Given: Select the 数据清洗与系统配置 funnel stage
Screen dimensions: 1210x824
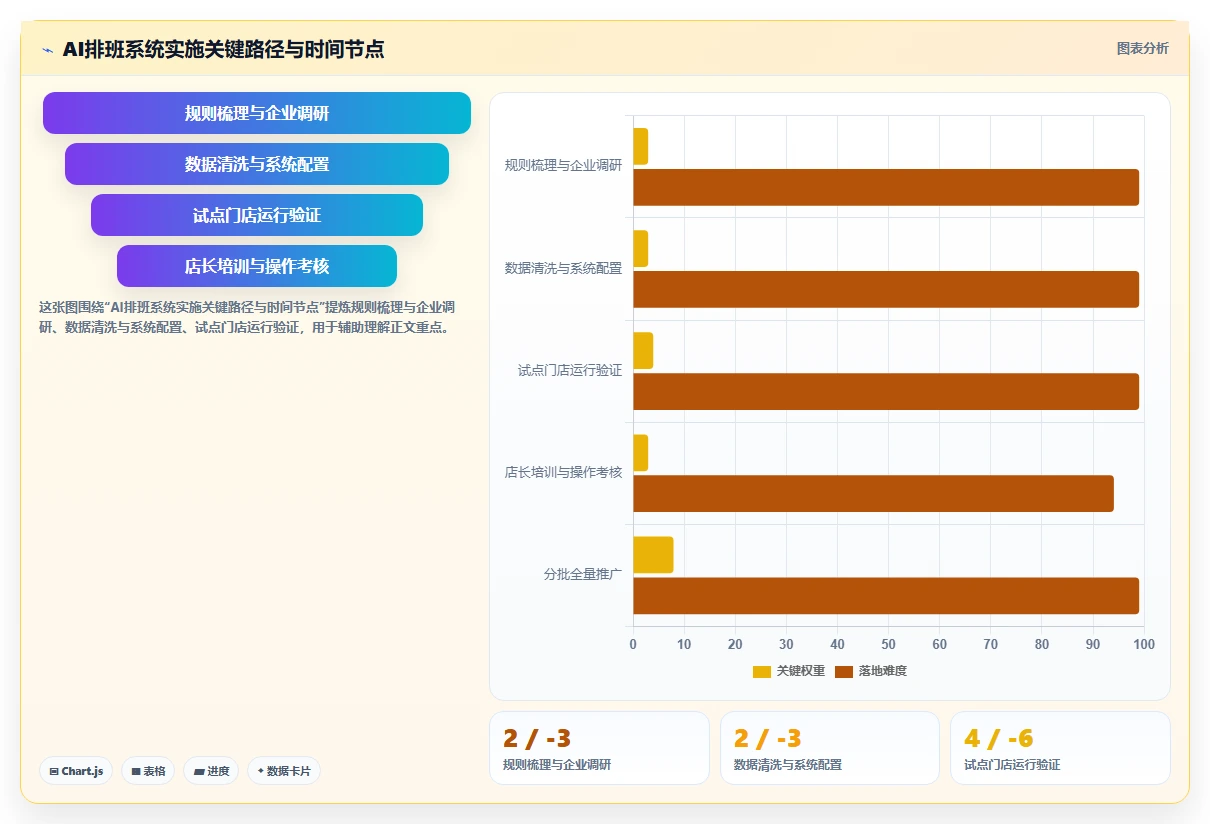Looking at the screenshot, I should (257, 164).
